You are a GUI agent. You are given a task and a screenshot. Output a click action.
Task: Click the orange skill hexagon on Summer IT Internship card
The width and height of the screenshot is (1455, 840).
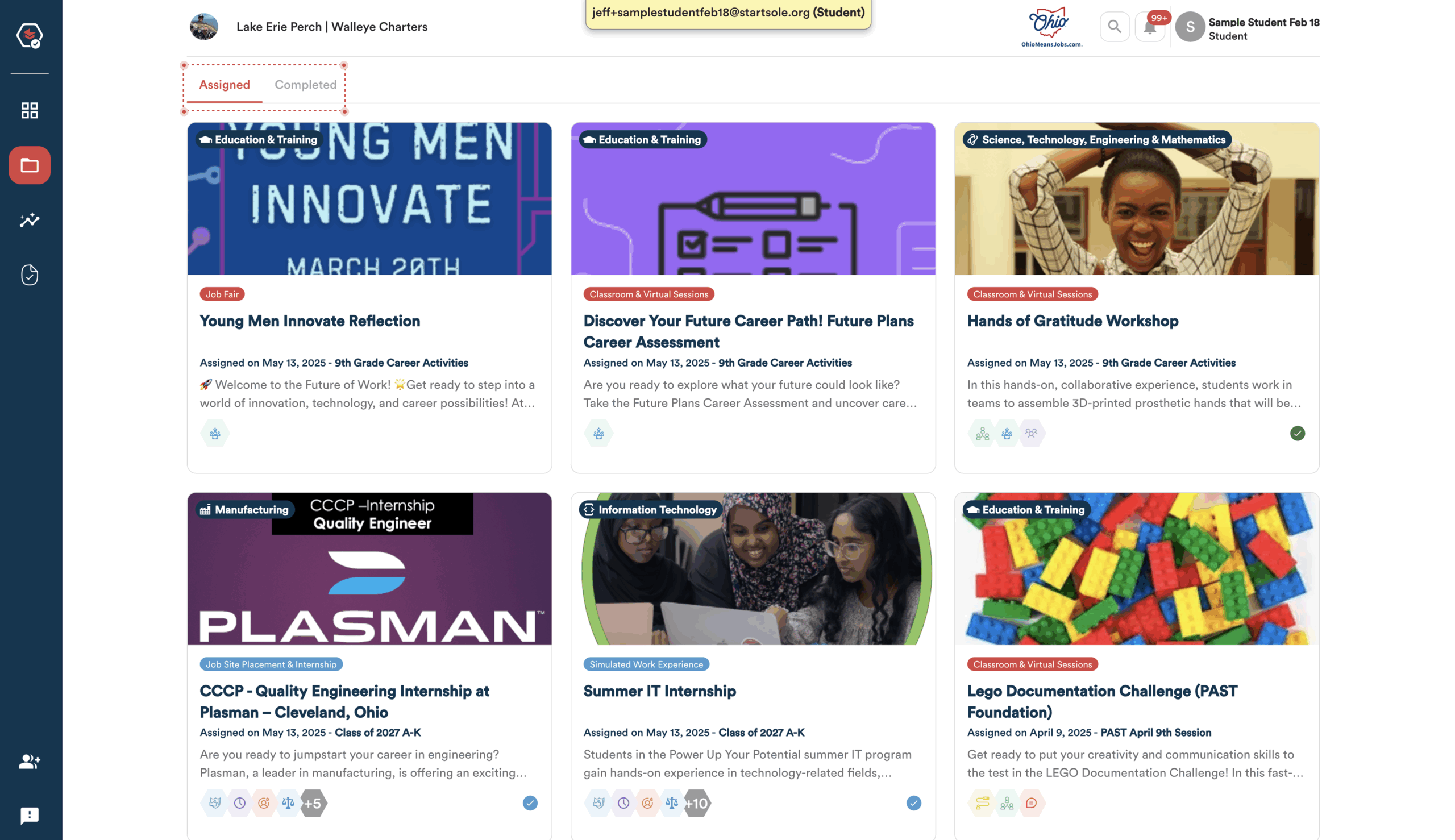pos(647,803)
